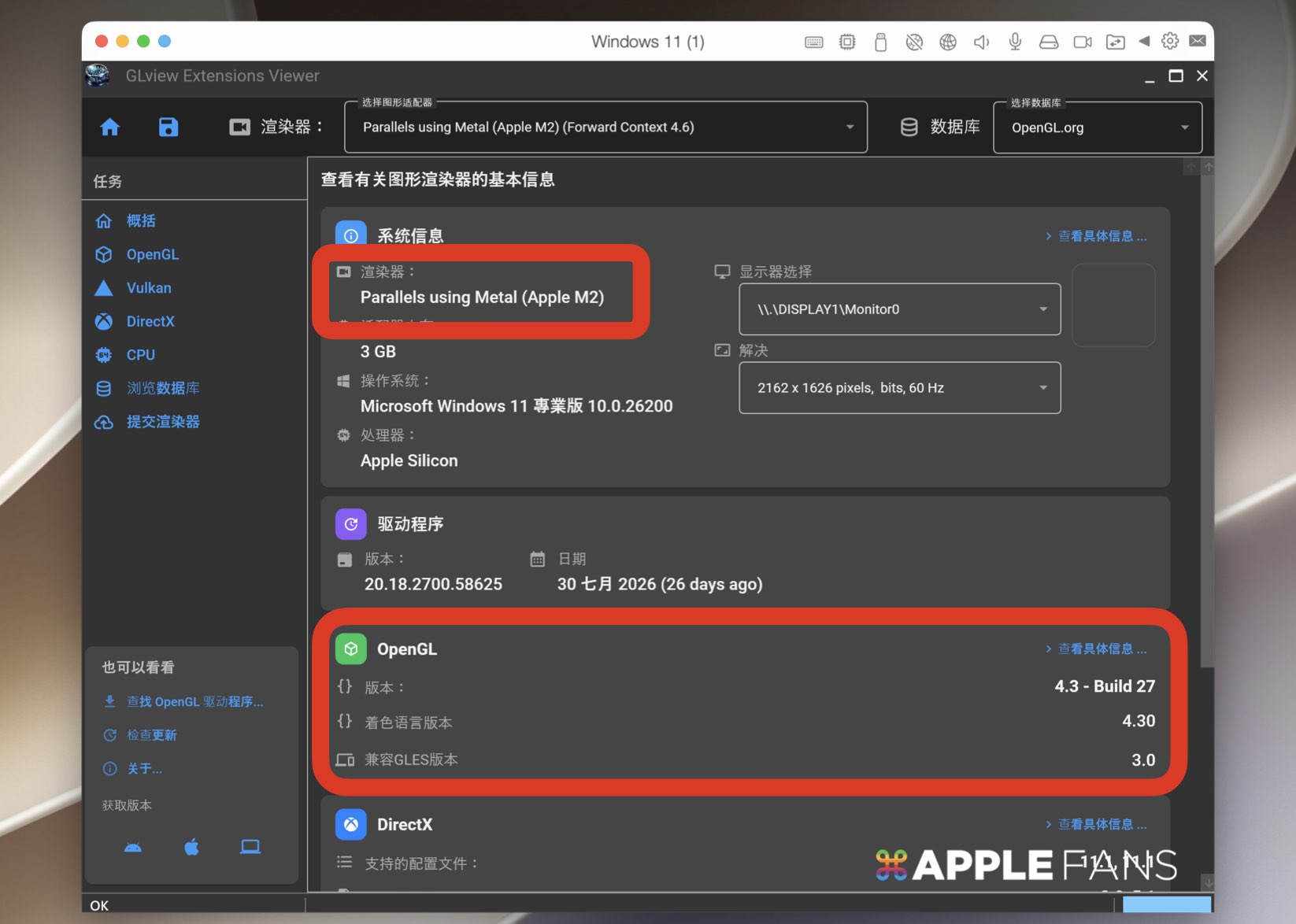
Task: Click the scroll-up arrow at panel top
Action: 1208,167
